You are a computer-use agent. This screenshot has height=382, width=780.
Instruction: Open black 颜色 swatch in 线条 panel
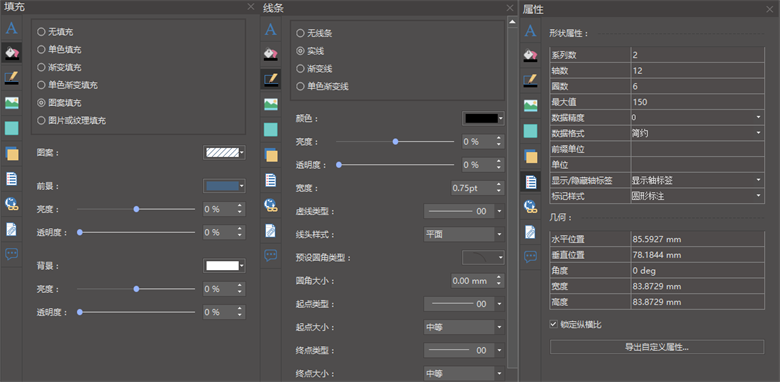(484, 118)
